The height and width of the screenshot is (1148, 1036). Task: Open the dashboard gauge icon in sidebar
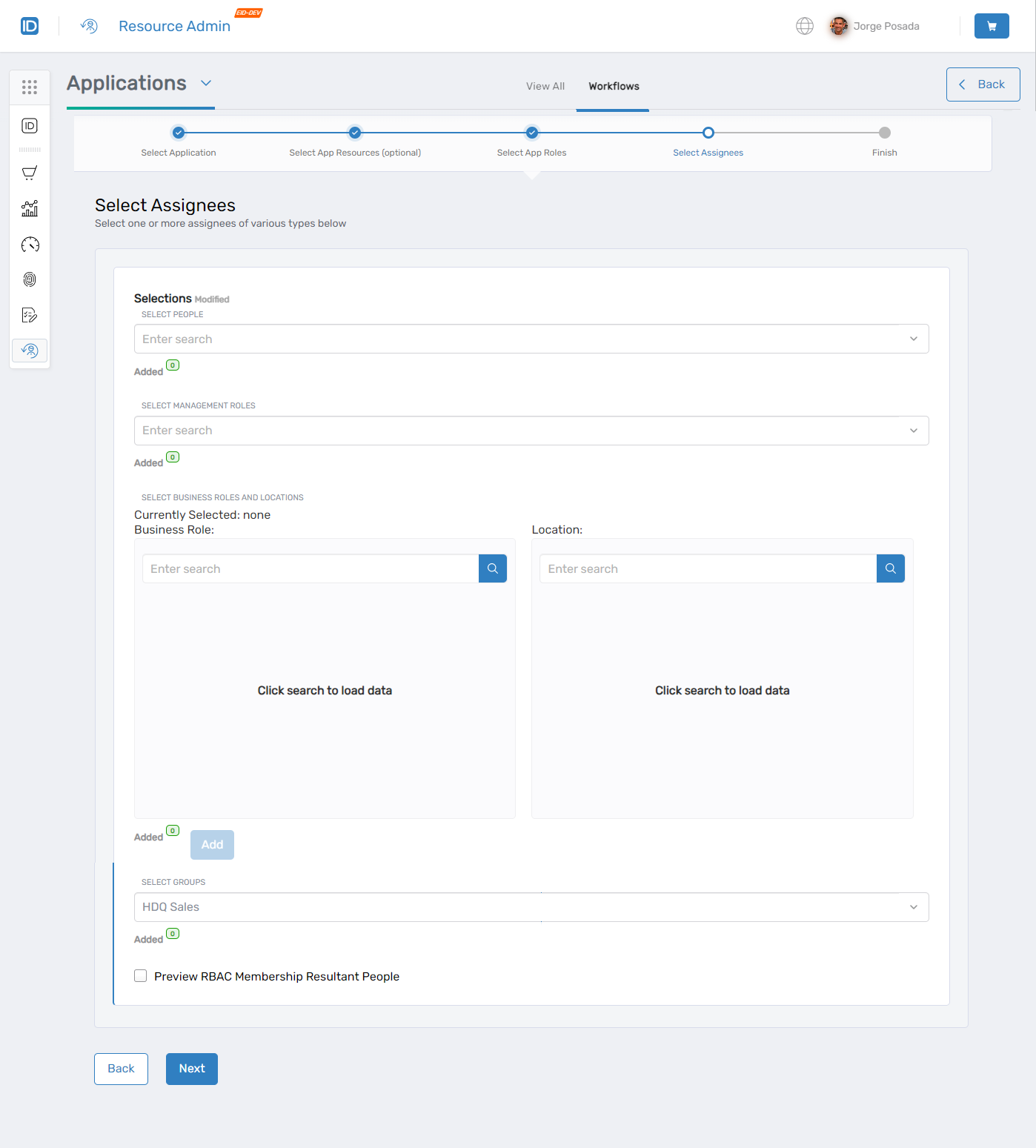(x=30, y=244)
